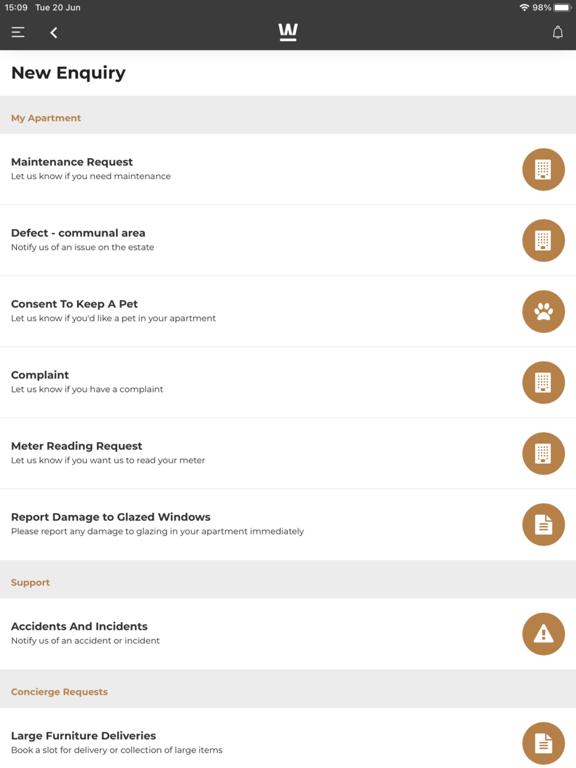The height and width of the screenshot is (768, 576).
Task: Select Meter Reading Request item
Action: point(288,454)
